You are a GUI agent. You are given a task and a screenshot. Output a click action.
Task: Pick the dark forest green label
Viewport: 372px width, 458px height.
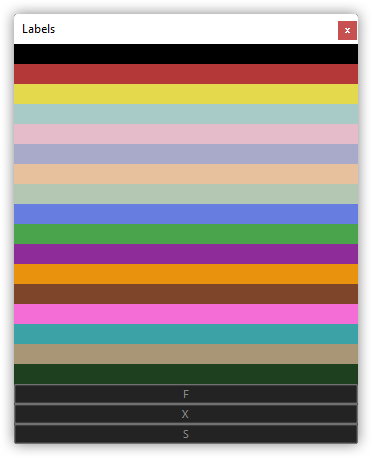pyautogui.click(x=186, y=374)
